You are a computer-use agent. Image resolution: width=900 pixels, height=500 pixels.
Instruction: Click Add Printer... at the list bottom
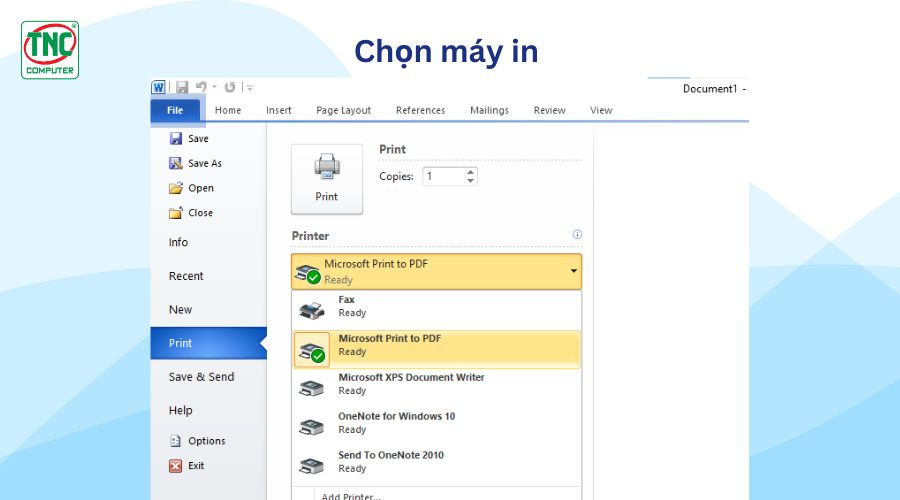coord(351,496)
